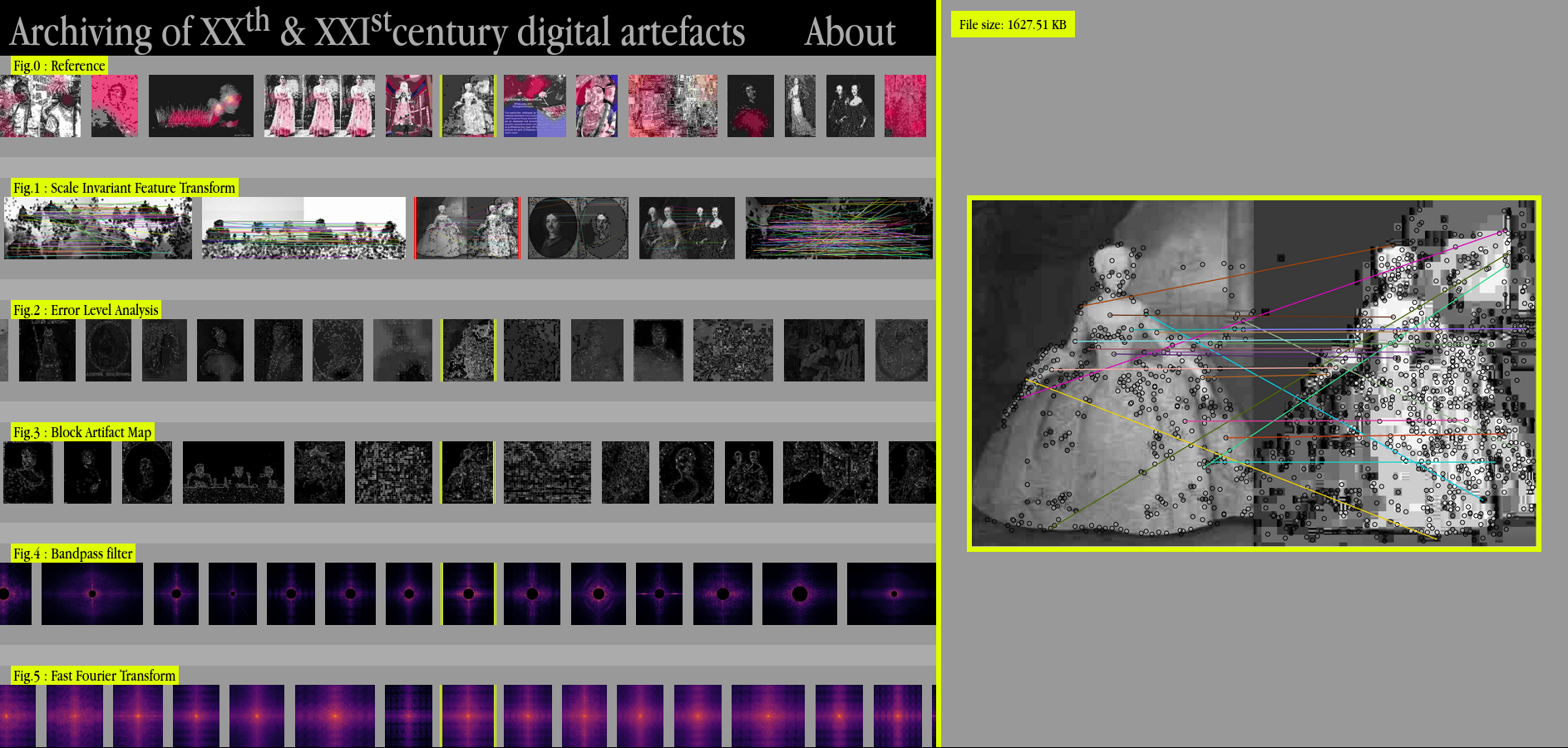Open the yellow-highlighted Bandpass filter thumbnail
1568x748 pixels.
469,593
